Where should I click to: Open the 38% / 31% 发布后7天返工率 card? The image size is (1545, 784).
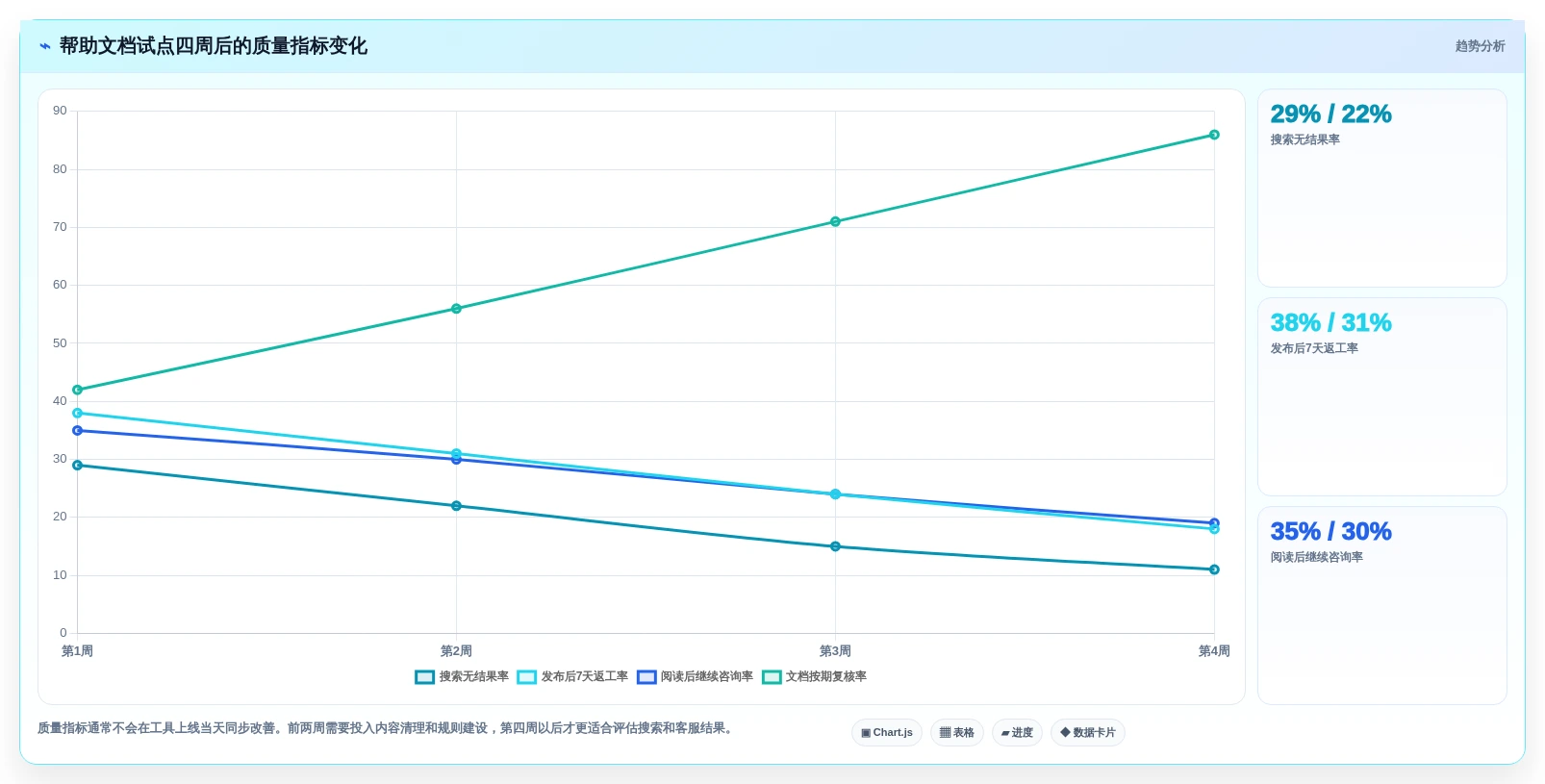coord(1382,397)
